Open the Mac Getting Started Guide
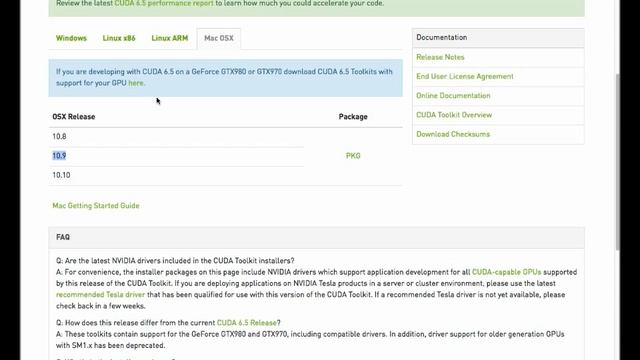640x360 pixels. [96, 205]
